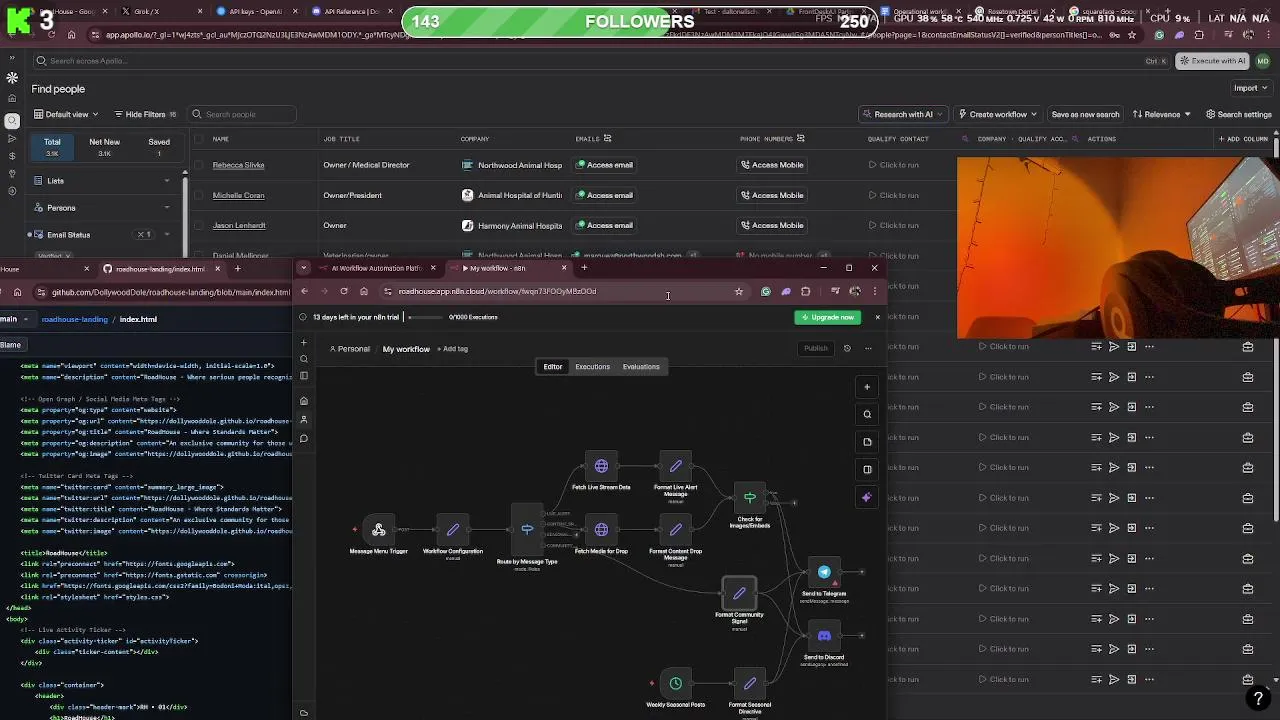Open the Chrome tab list dropdown in the n8n window
Image resolution: width=1280 pixels, height=720 pixels.
[304, 268]
